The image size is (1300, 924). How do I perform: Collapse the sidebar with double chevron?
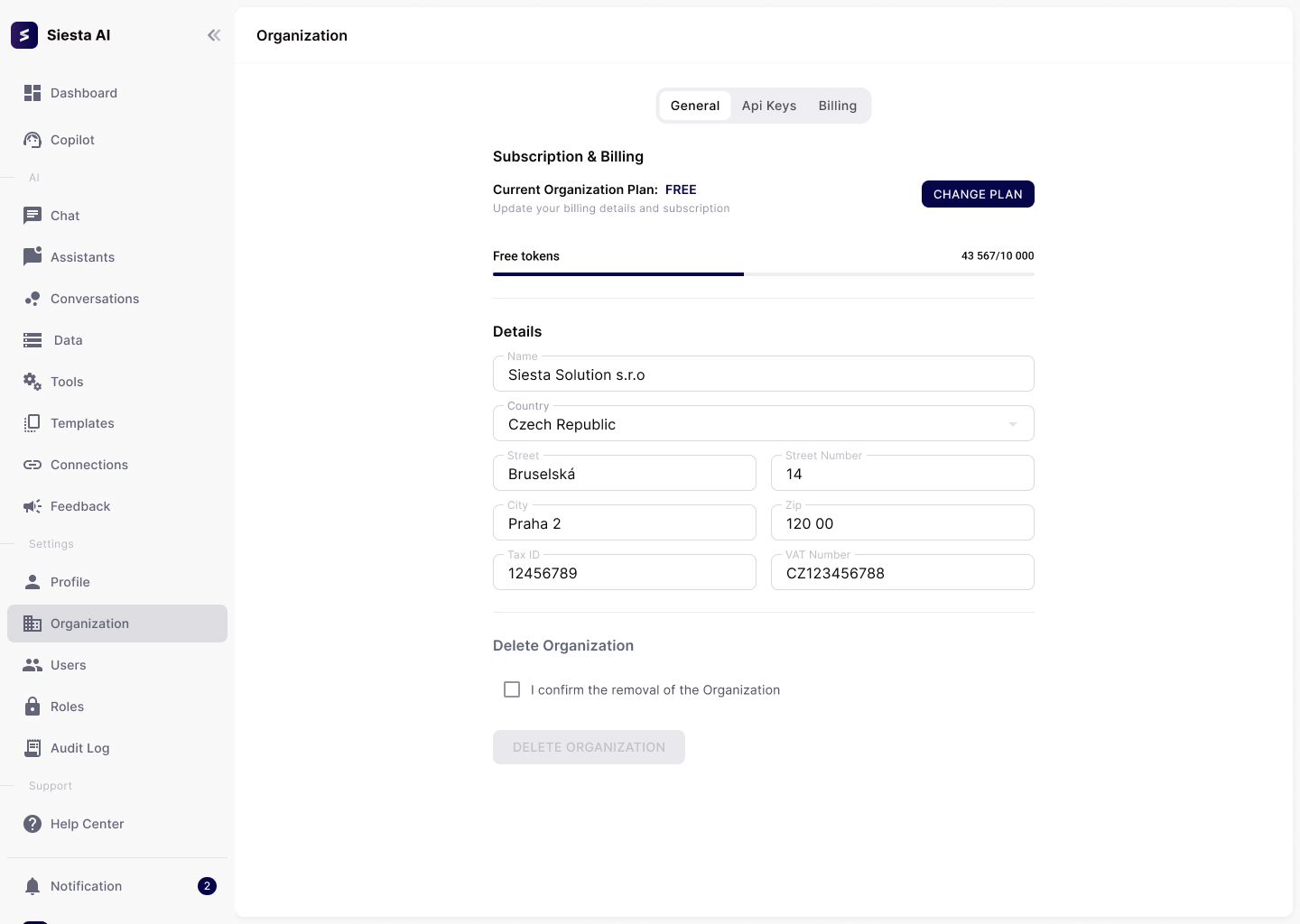coord(214,35)
